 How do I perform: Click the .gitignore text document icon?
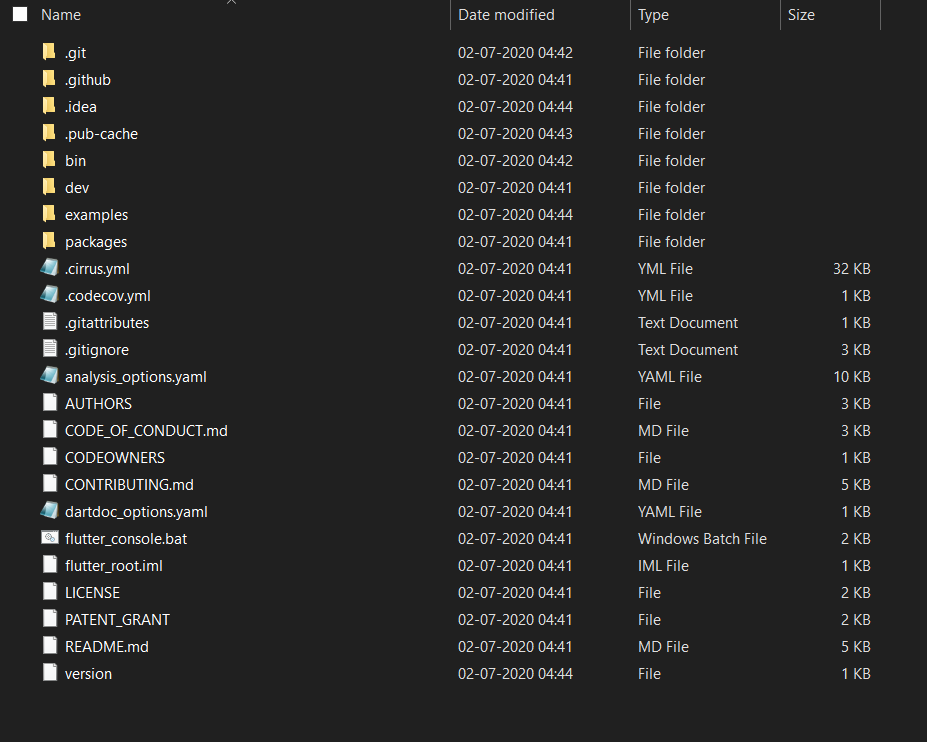point(50,349)
